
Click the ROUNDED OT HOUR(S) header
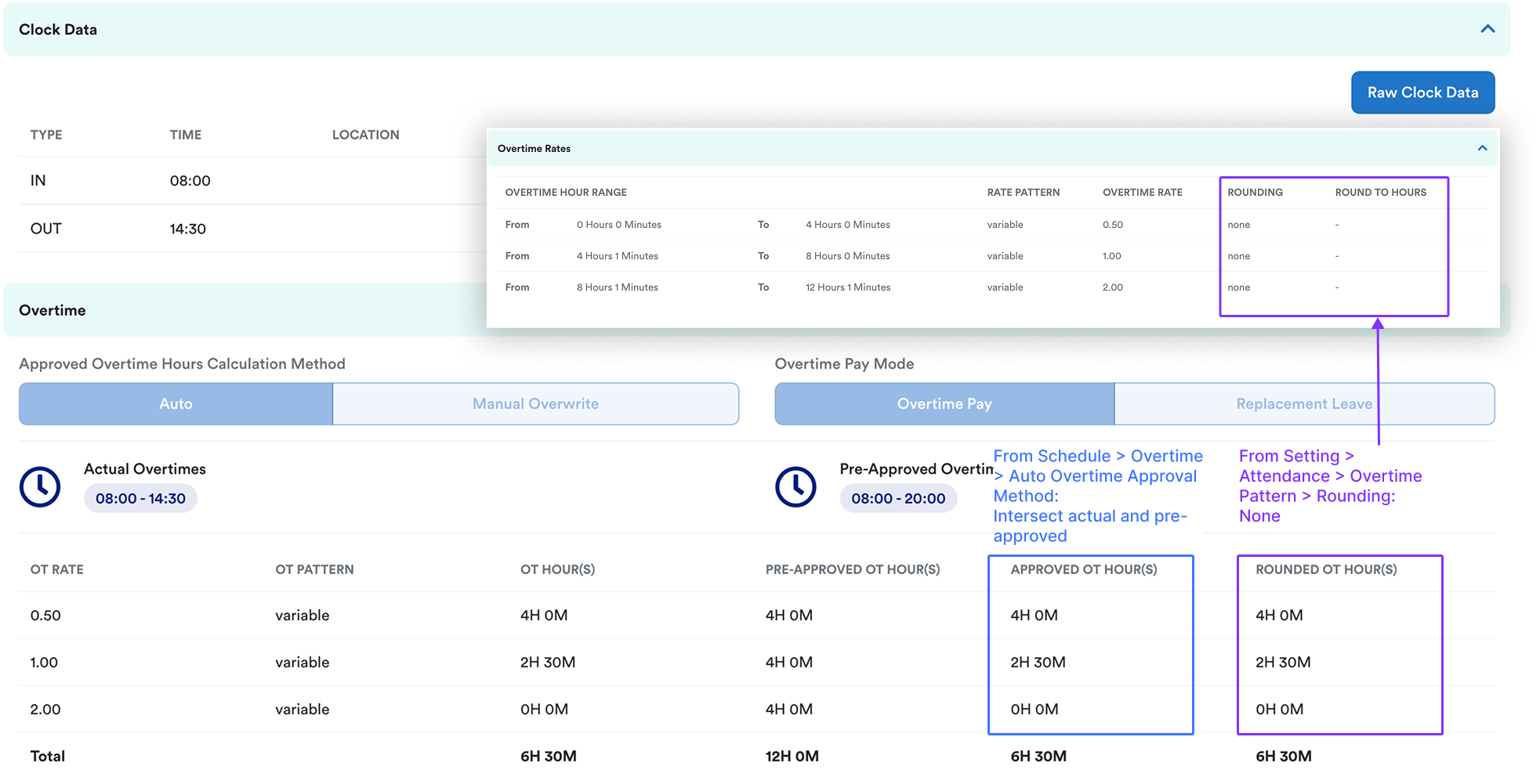tap(1326, 569)
